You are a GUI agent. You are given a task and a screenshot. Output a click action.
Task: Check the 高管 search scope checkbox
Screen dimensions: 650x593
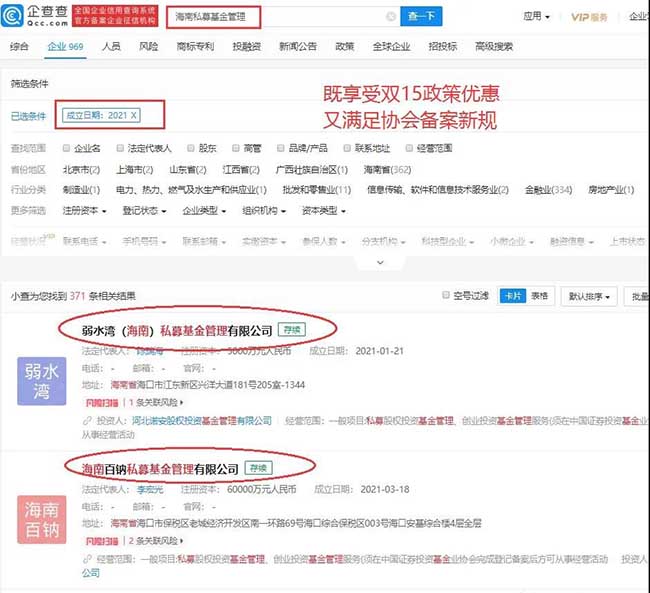coord(235,148)
